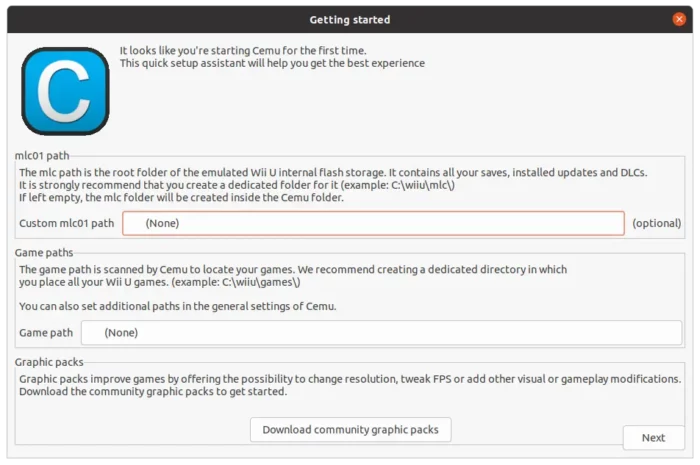
Task: Select the Graphic packs group heading
Action: 49,362
